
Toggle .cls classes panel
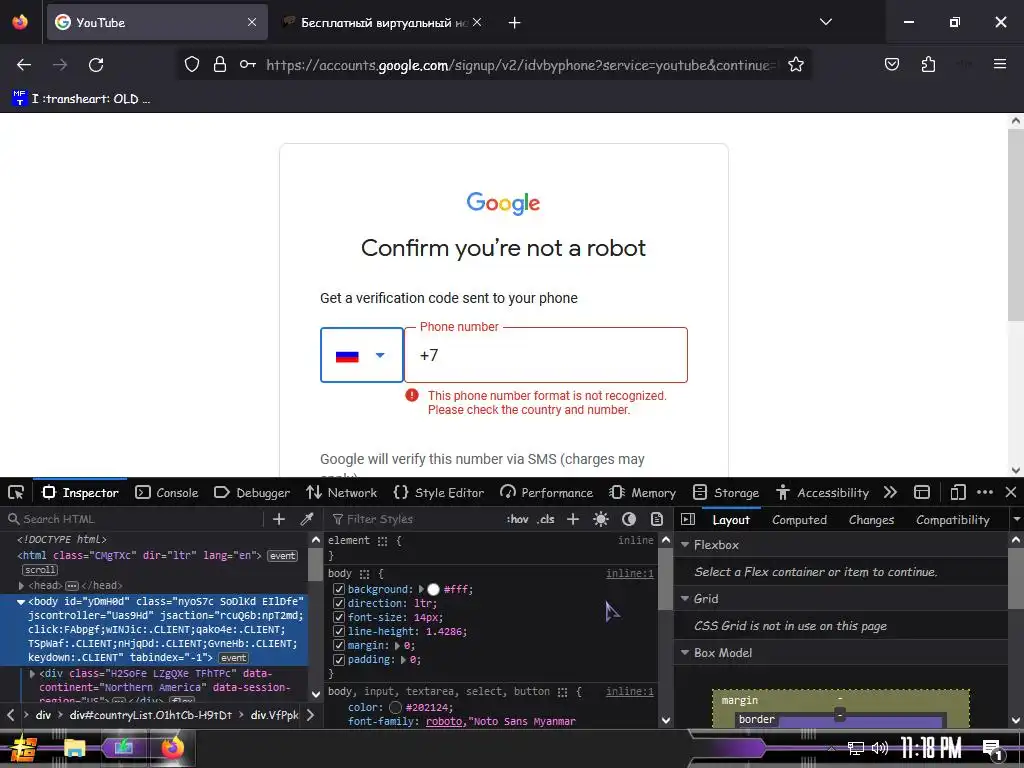546,519
